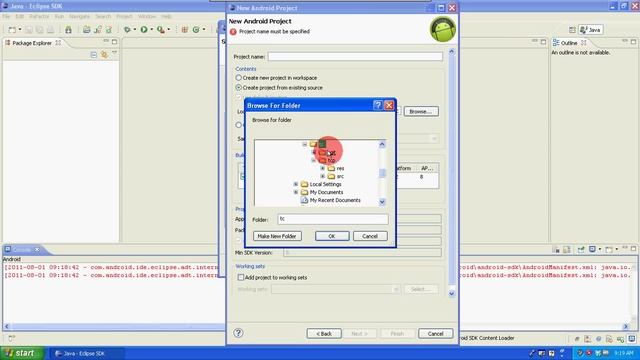Click the Open Console icon
The image size is (640, 360).
[609, 249]
